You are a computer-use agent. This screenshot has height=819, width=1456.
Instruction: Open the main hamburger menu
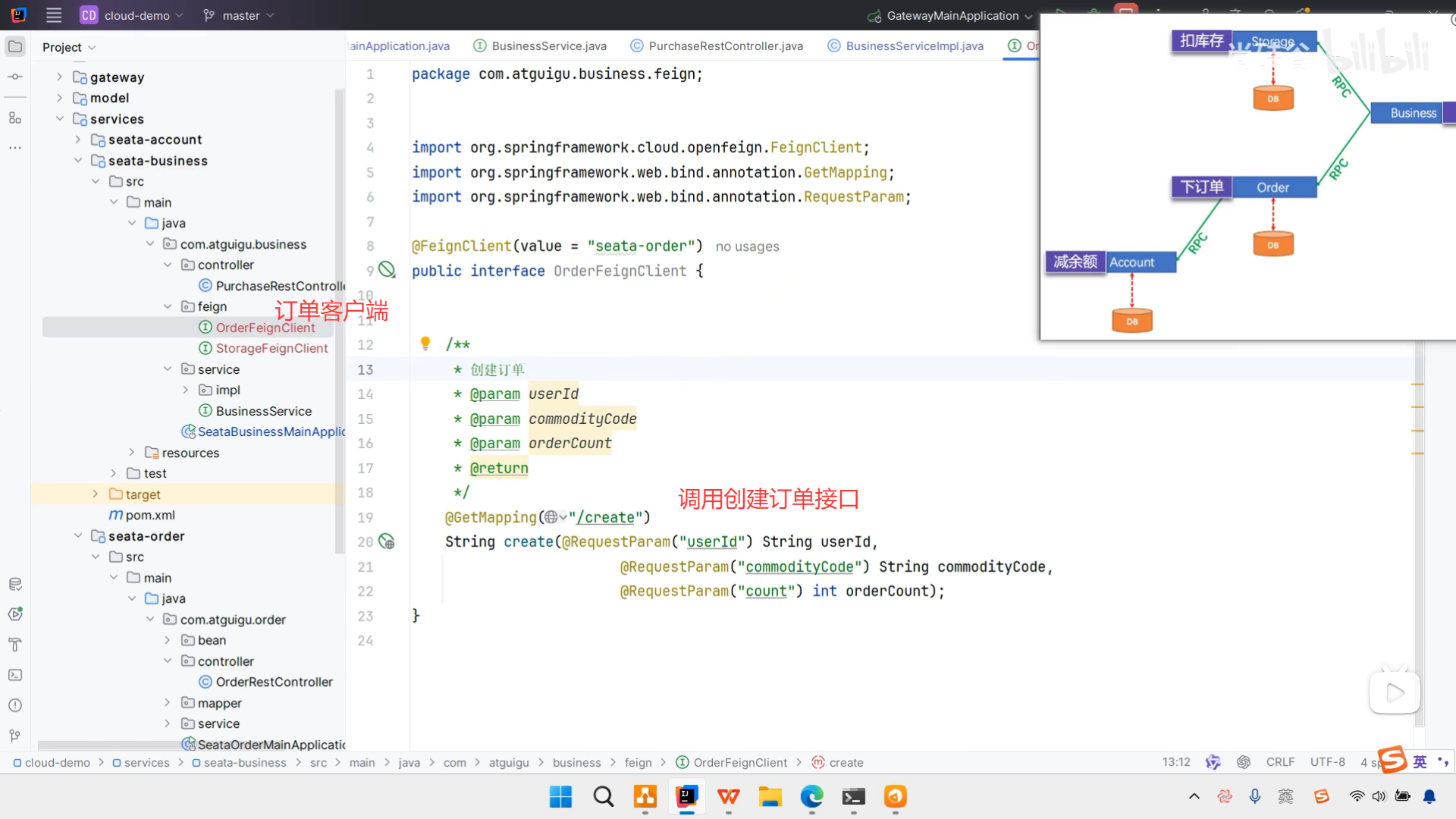54,15
